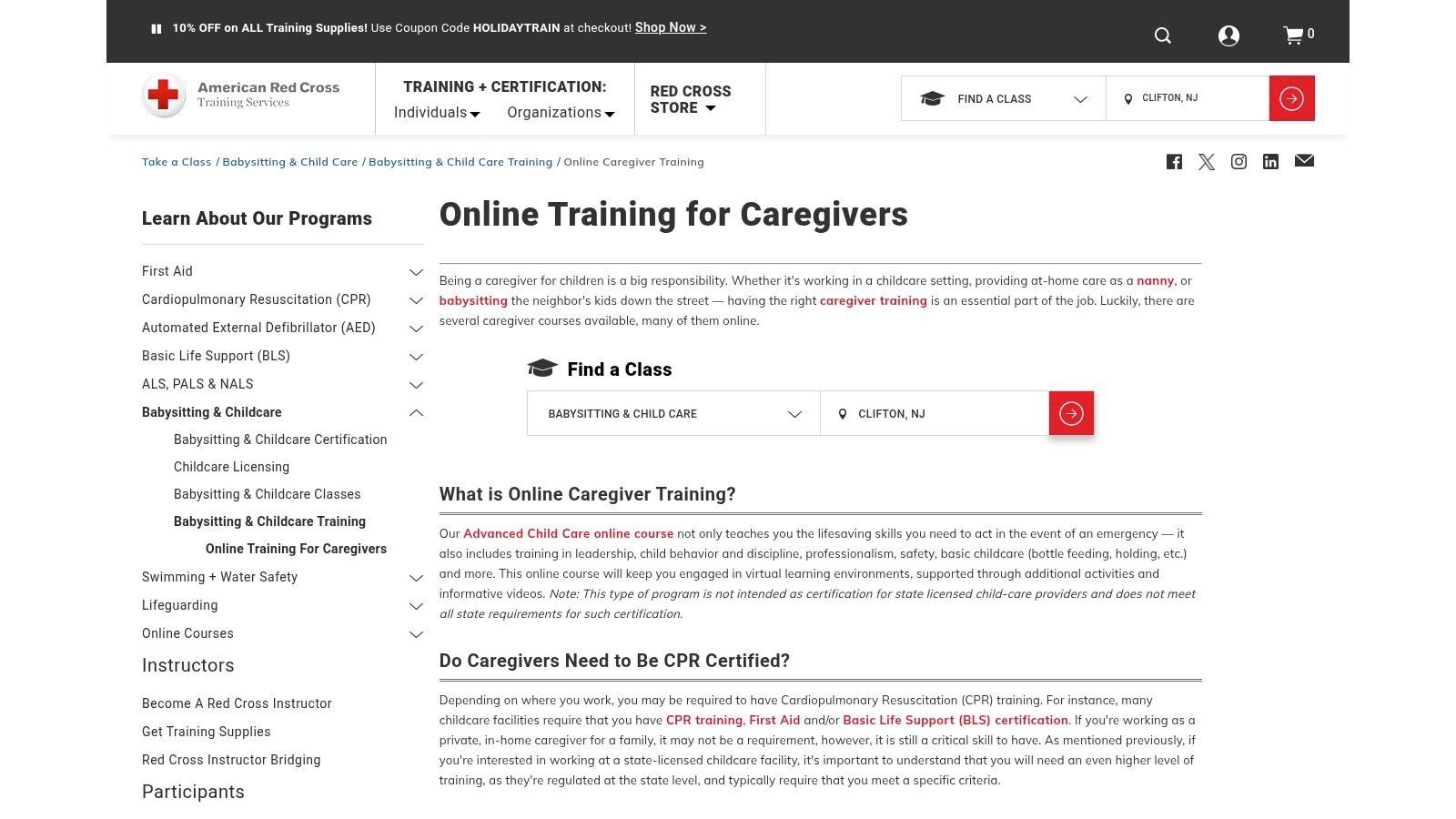Image resolution: width=1456 pixels, height=819 pixels.
Task: Open the shopping cart
Action: point(1295,35)
